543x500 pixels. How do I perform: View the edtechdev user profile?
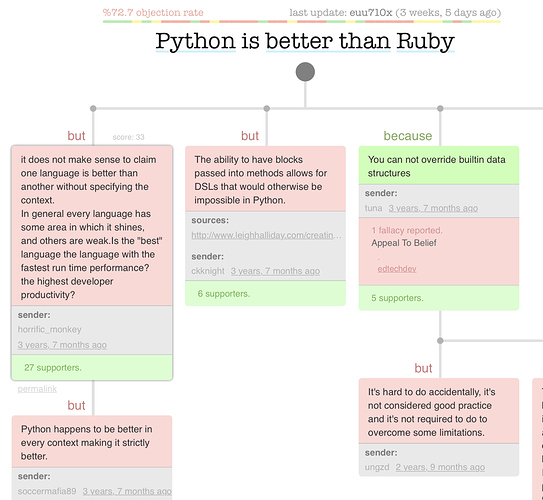pos(397,269)
